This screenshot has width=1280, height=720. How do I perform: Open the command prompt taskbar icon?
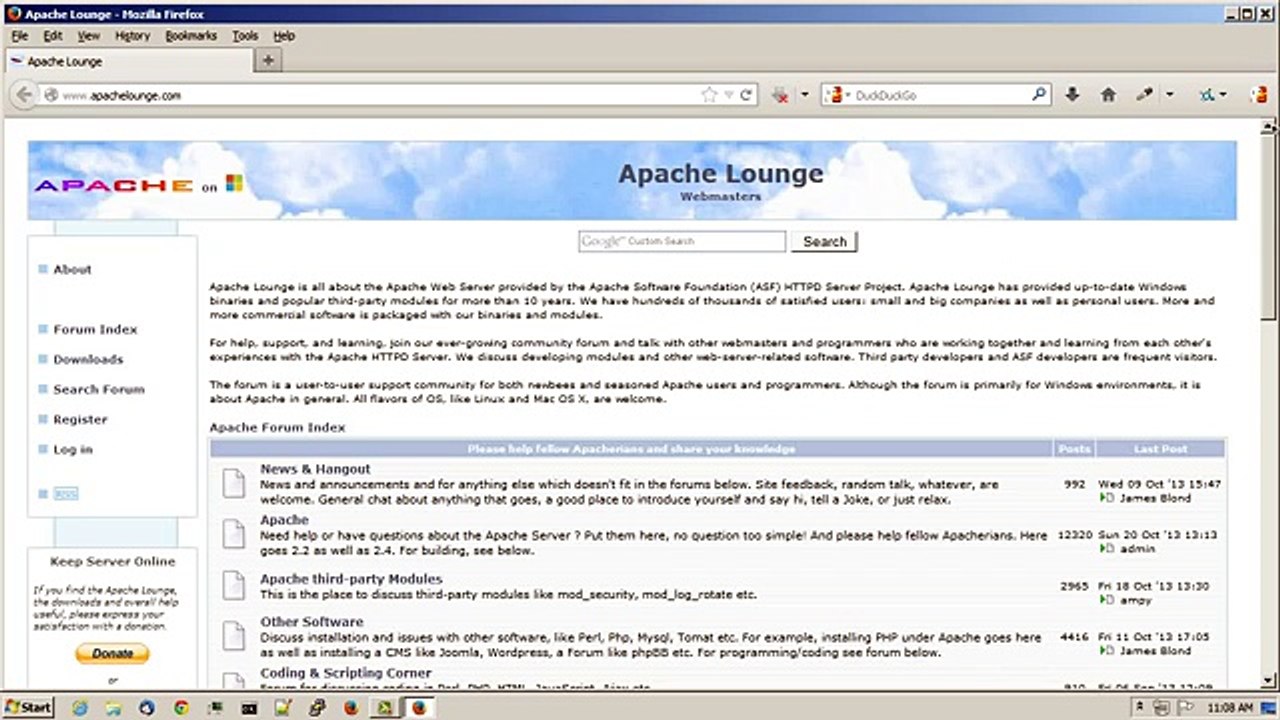tap(249, 707)
